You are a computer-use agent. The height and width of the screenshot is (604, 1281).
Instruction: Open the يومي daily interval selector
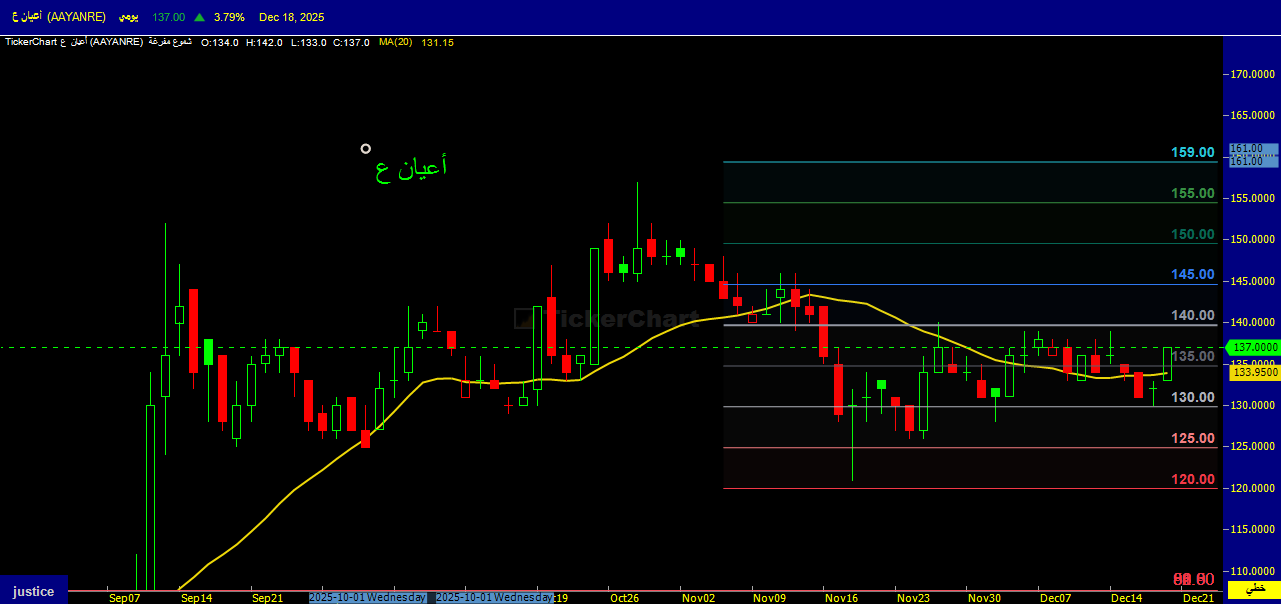[x=128, y=17]
